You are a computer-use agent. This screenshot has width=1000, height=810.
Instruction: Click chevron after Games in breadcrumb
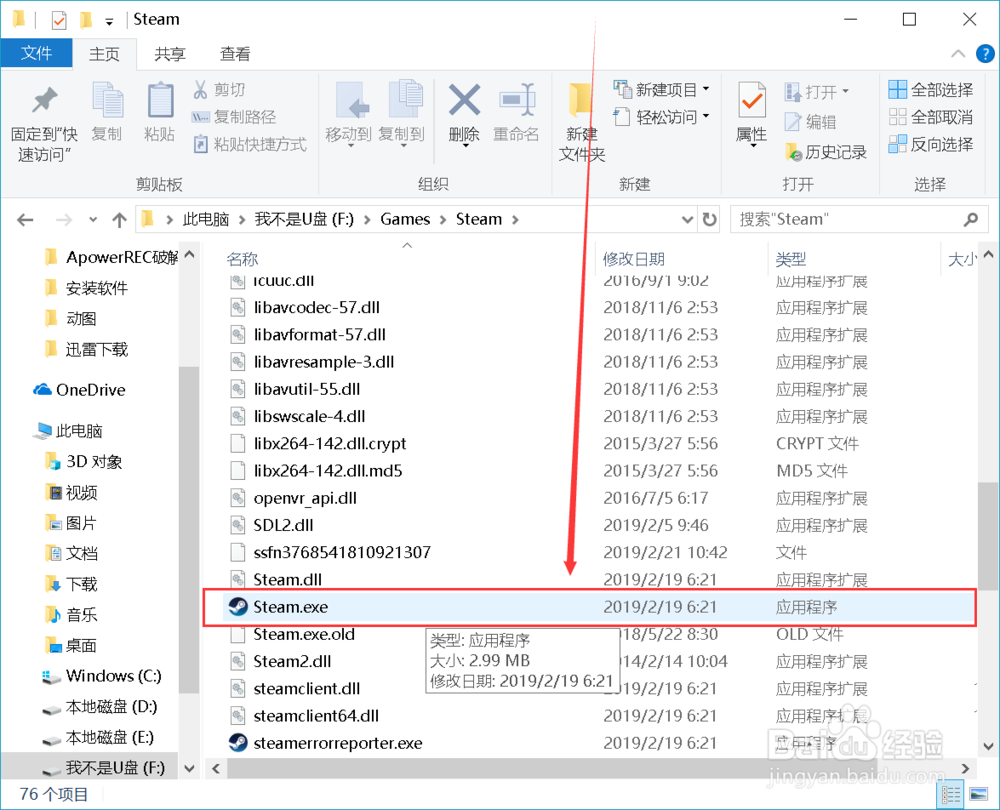click(442, 219)
